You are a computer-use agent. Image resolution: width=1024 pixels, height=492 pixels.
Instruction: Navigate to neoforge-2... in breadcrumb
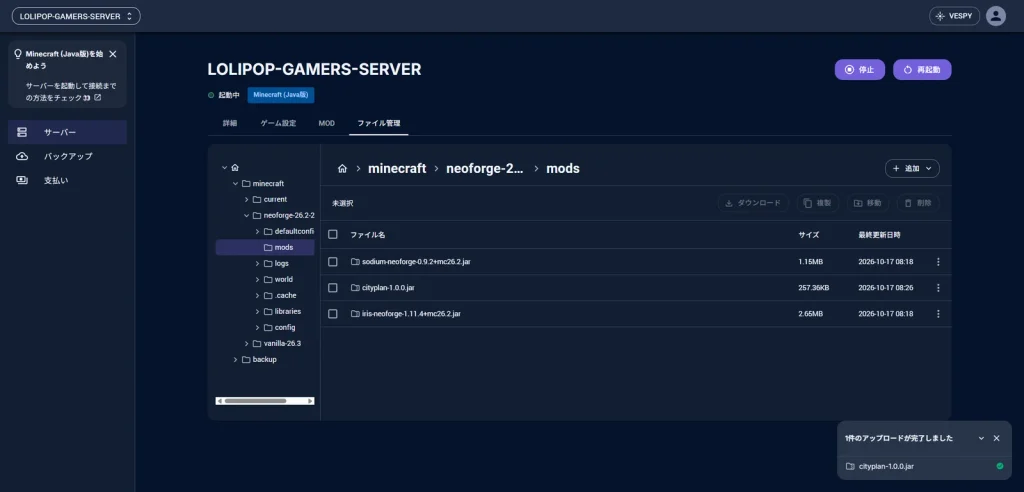pyautogui.click(x=485, y=169)
